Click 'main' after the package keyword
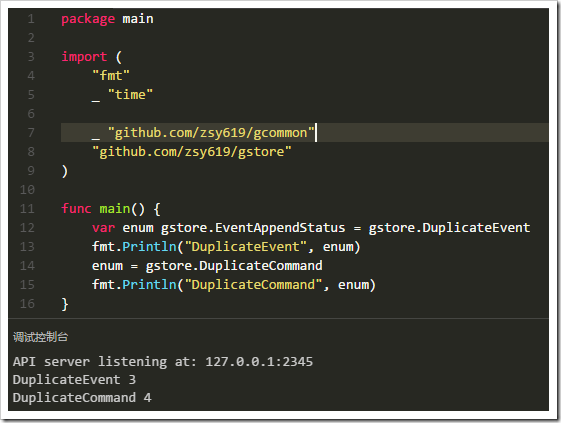This screenshot has height=423, width=561. [x=138, y=19]
